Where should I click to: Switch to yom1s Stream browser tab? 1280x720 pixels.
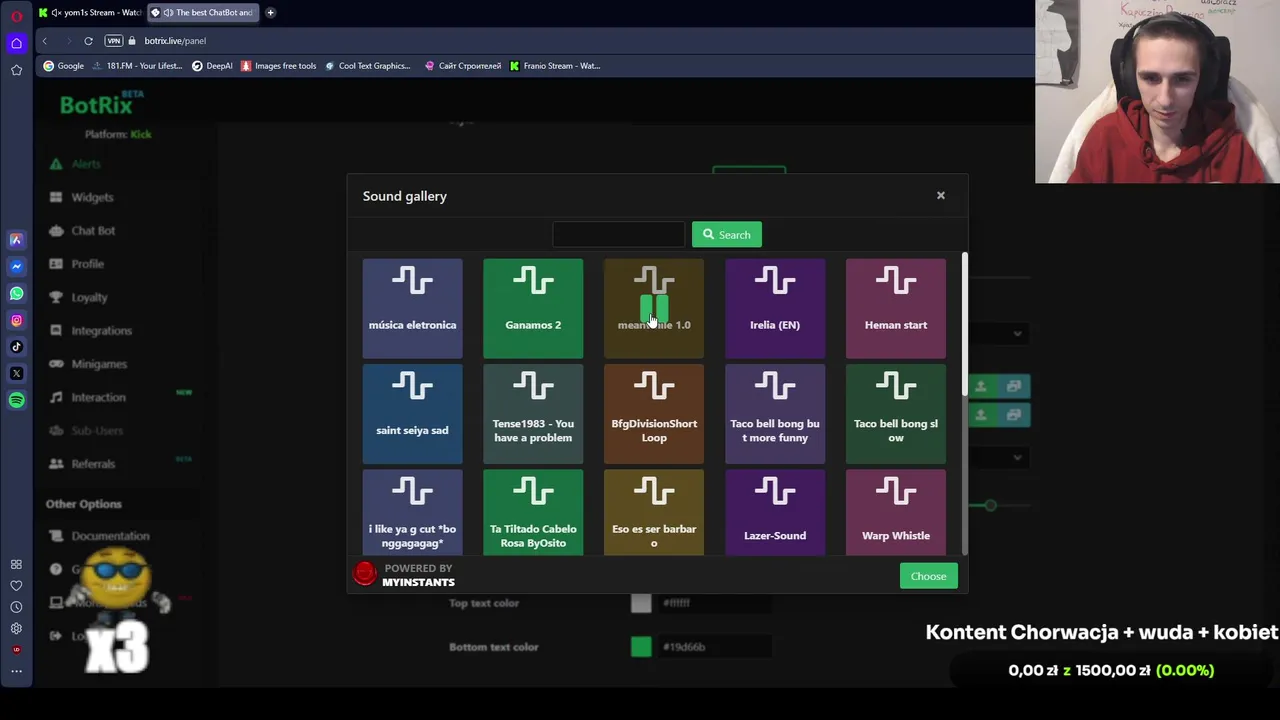[x=90, y=13]
